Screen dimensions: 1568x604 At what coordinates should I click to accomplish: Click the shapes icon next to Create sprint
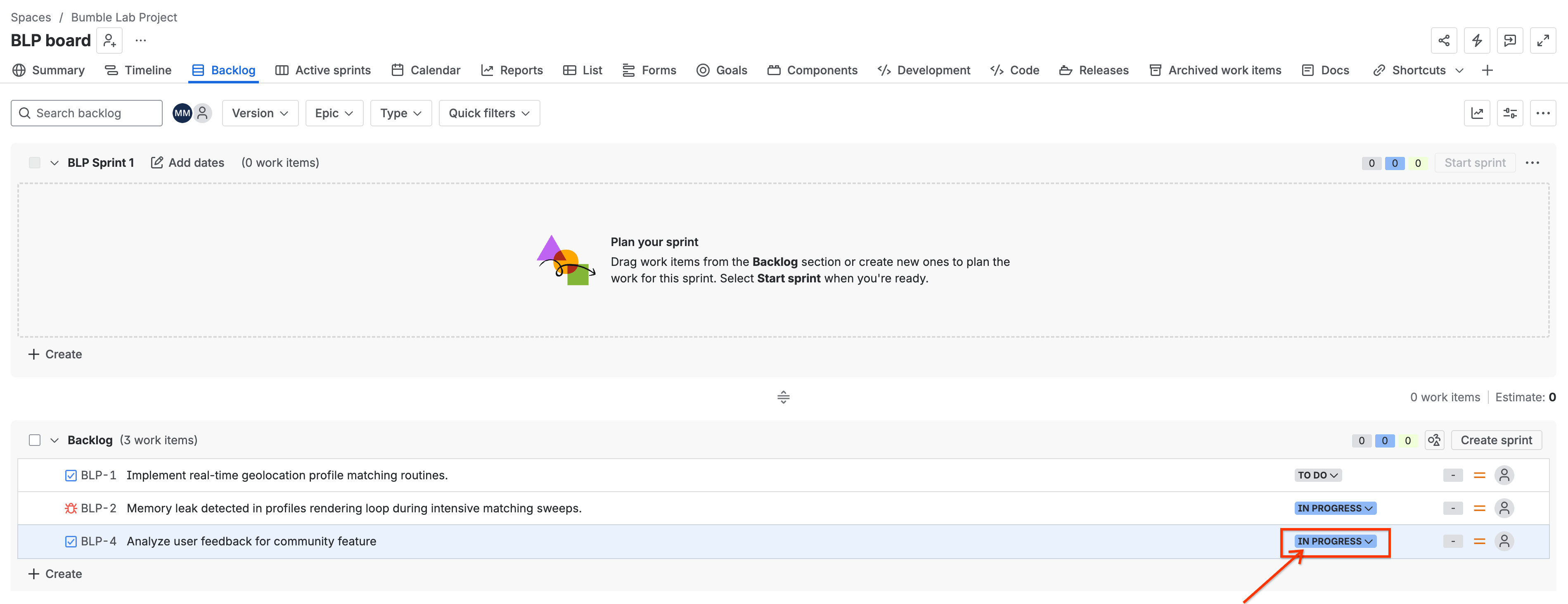(1434, 440)
